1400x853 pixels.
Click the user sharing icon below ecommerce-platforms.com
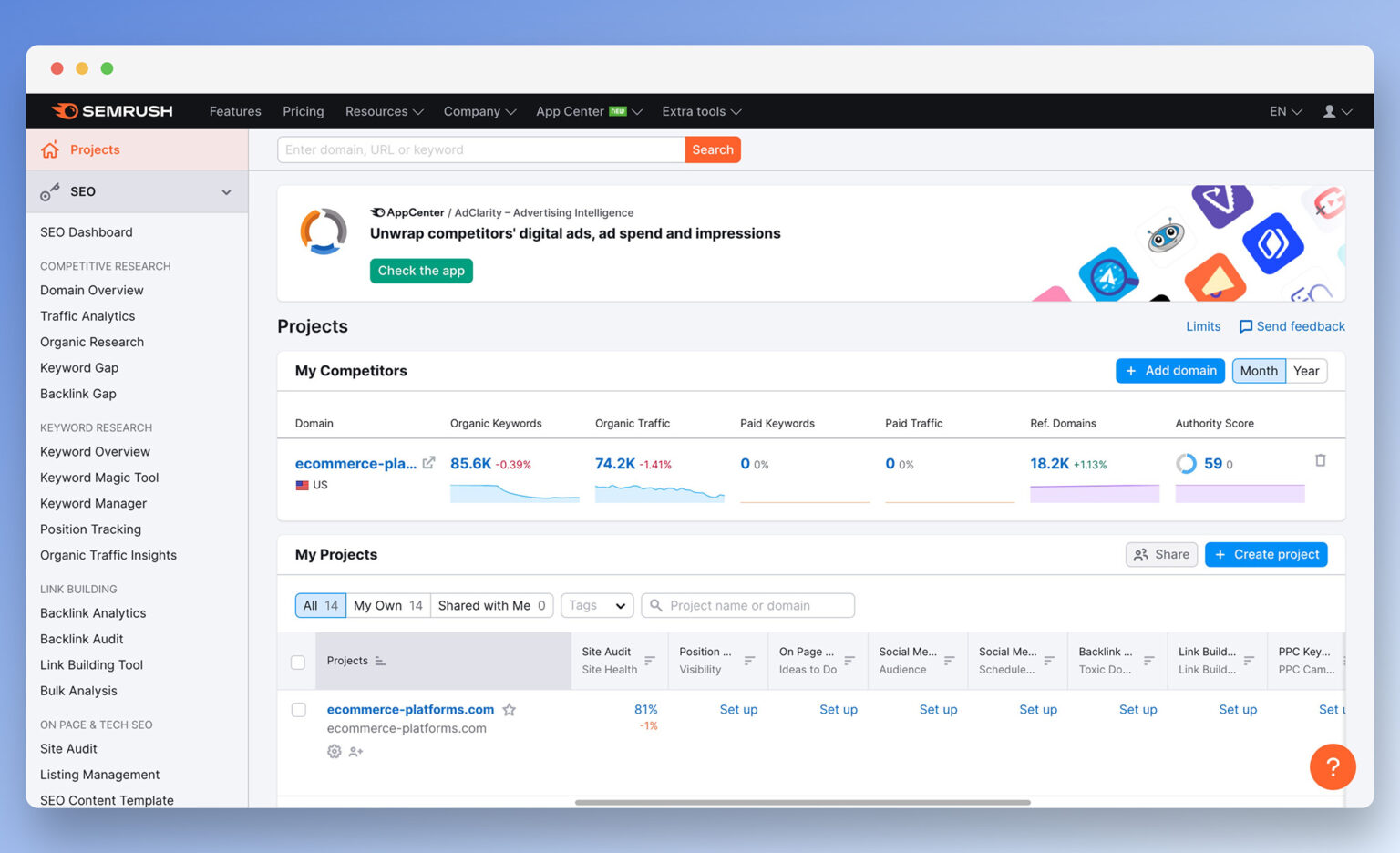(x=355, y=751)
